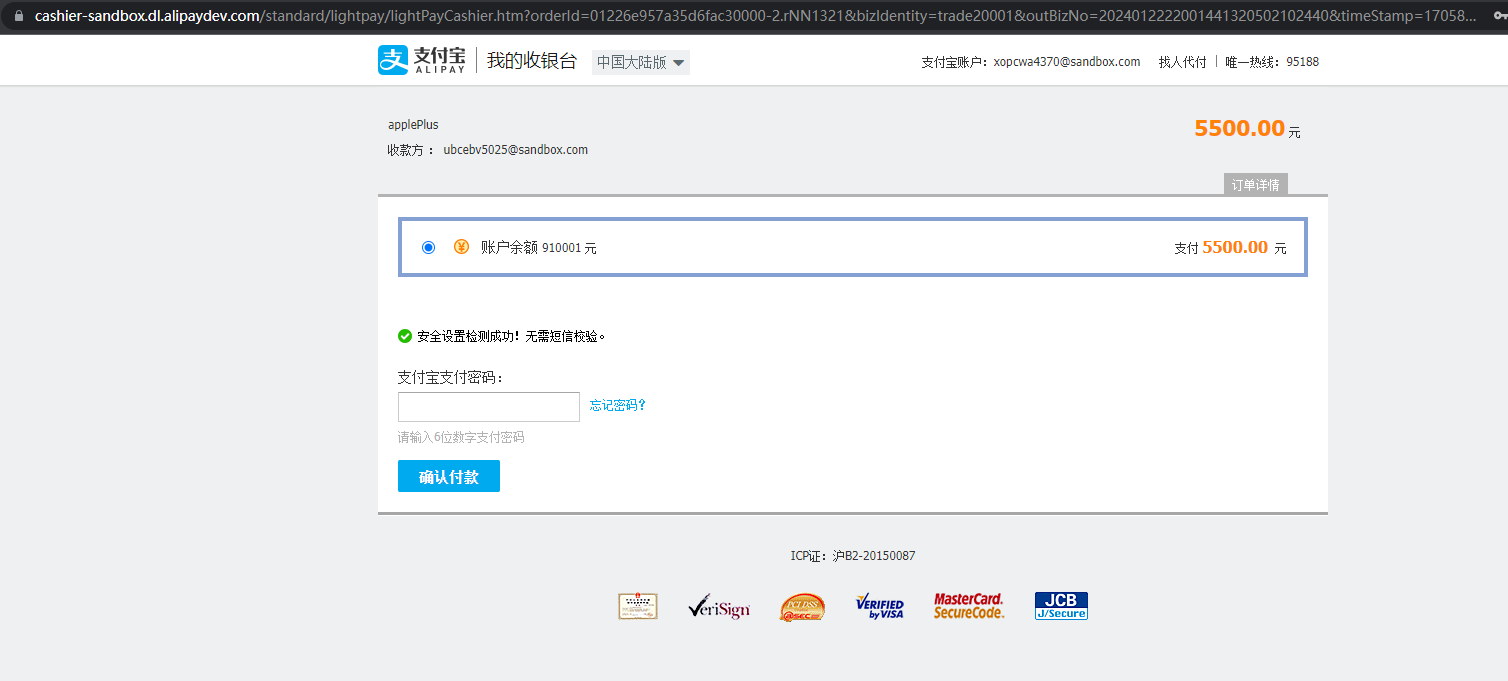Click the green security check icon
The height and width of the screenshot is (681, 1508).
tap(405, 336)
